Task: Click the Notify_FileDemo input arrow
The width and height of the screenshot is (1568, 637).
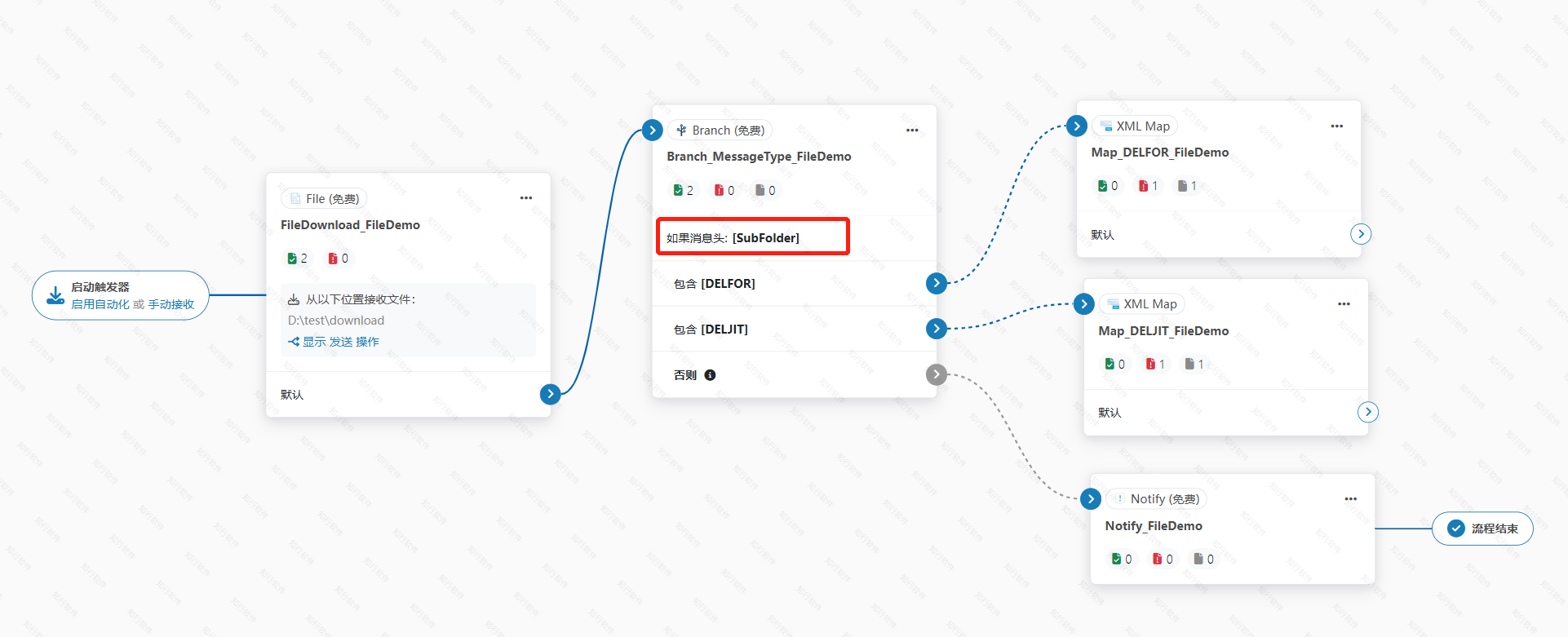Action: [x=1091, y=499]
